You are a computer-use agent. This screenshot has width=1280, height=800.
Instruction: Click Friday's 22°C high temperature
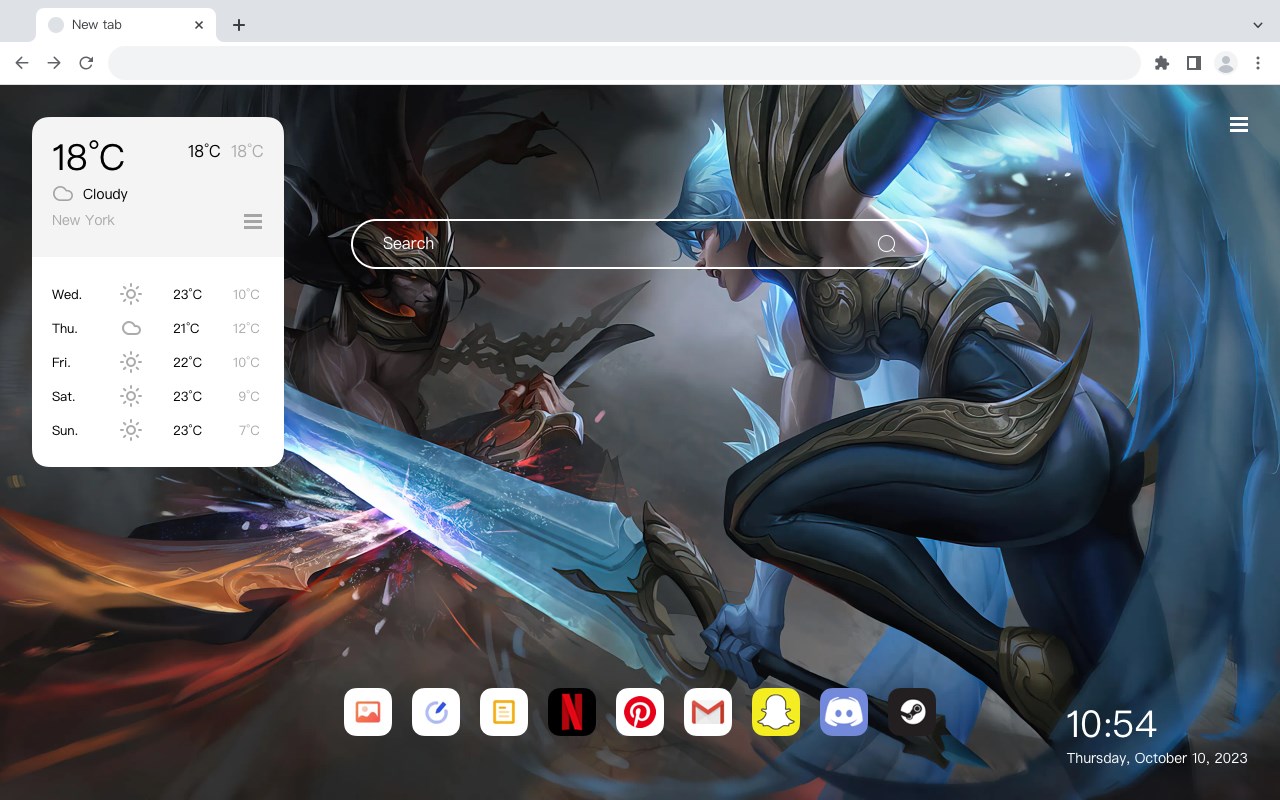[x=187, y=362]
